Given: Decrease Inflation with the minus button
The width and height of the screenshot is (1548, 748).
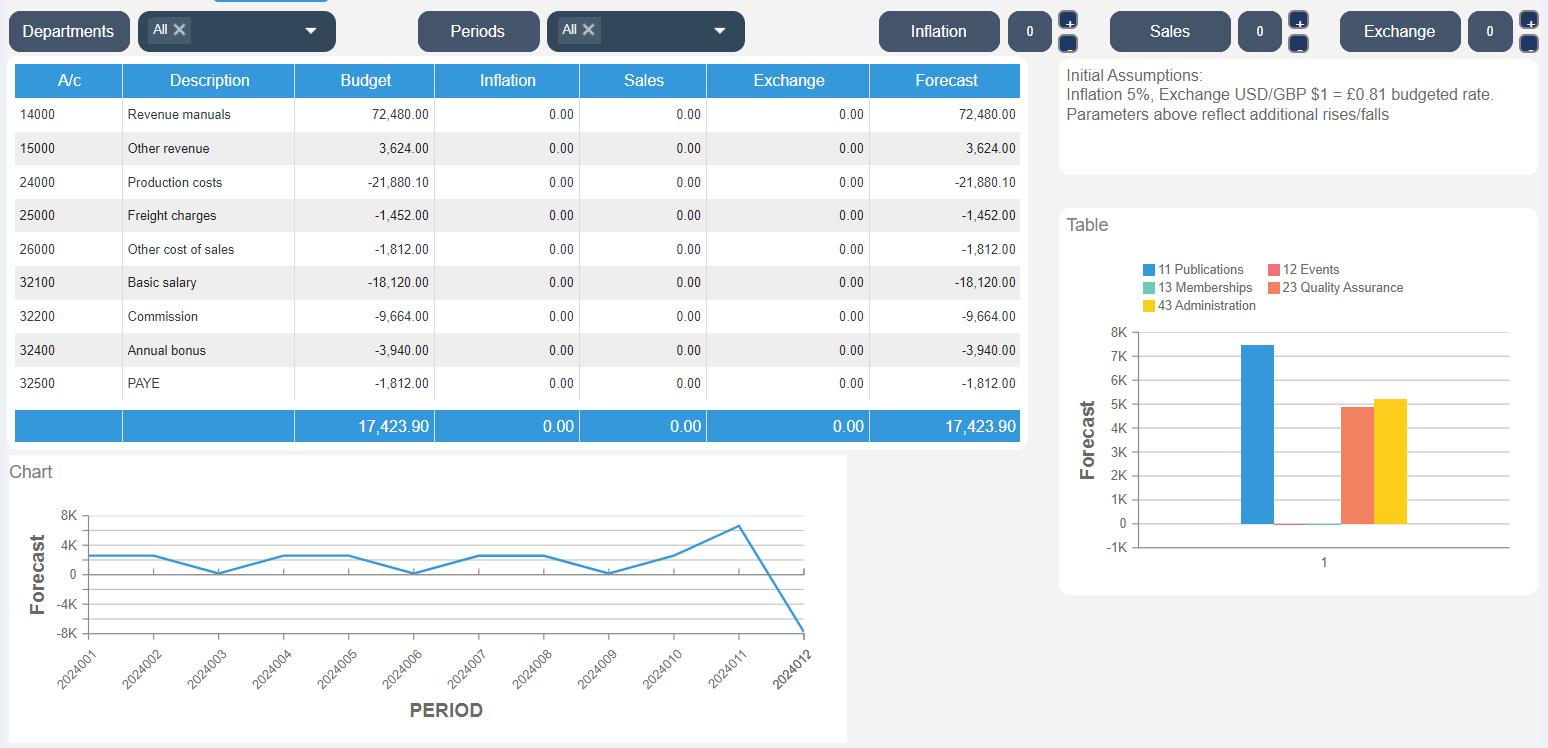Looking at the screenshot, I should [1068, 43].
